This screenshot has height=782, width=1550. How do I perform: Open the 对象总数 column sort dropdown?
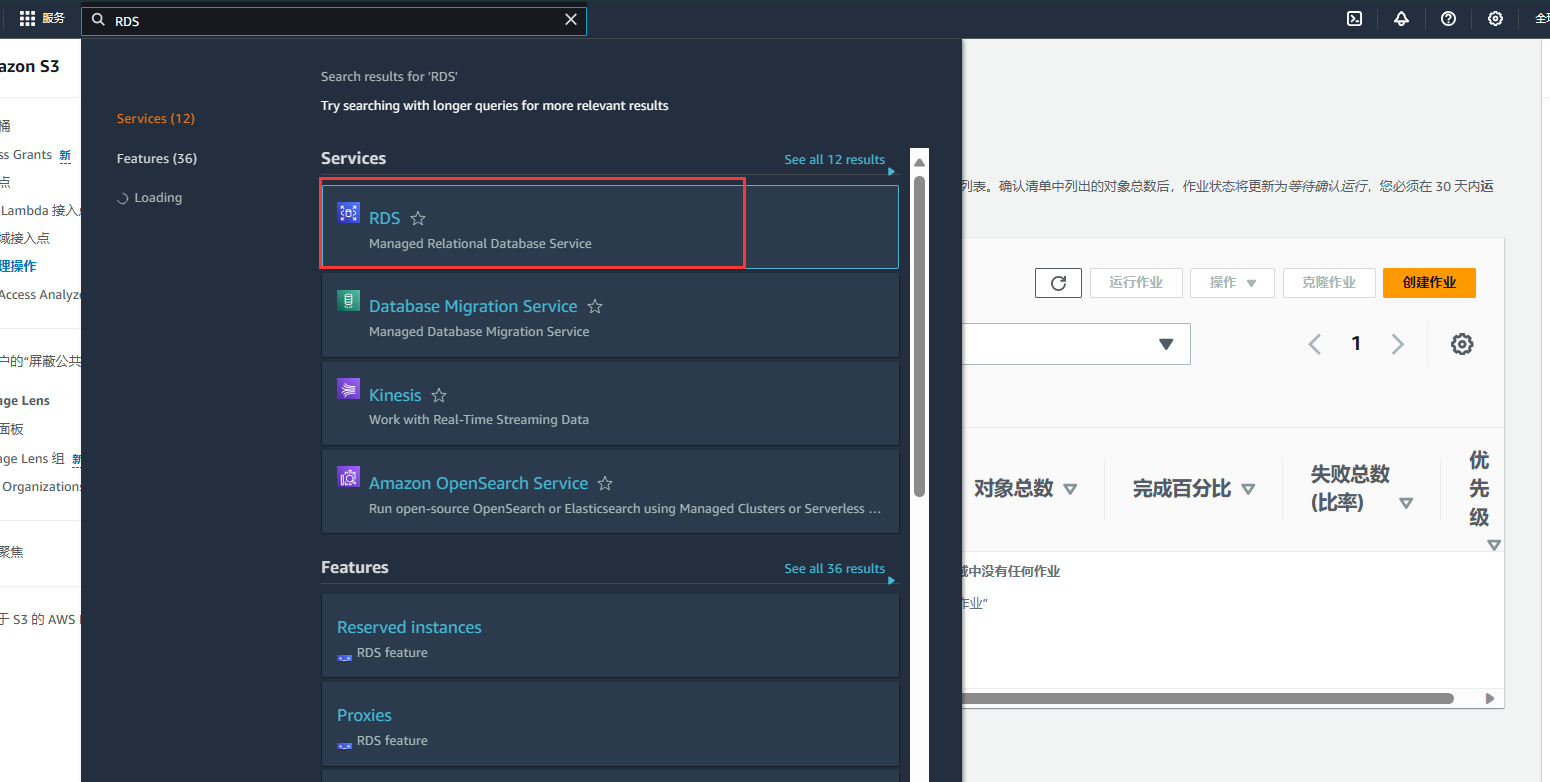[1071, 488]
